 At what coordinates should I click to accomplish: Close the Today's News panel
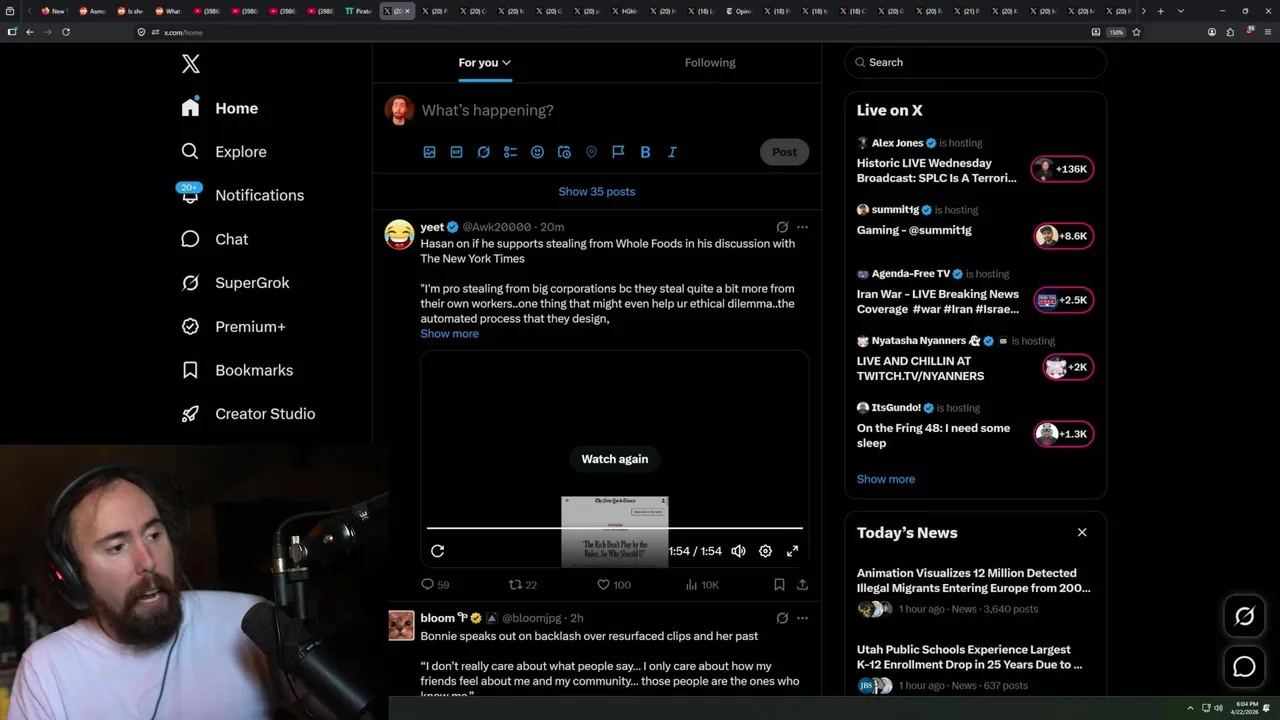[x=1082, y=532]
